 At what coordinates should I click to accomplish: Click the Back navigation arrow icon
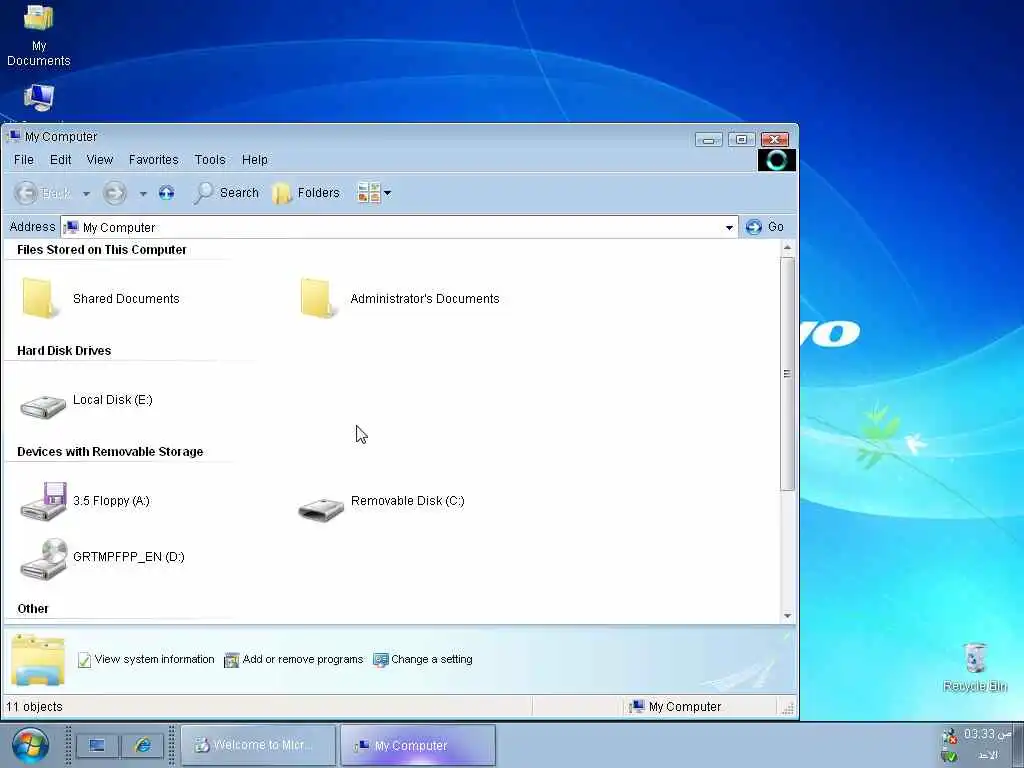pos(26,193)
